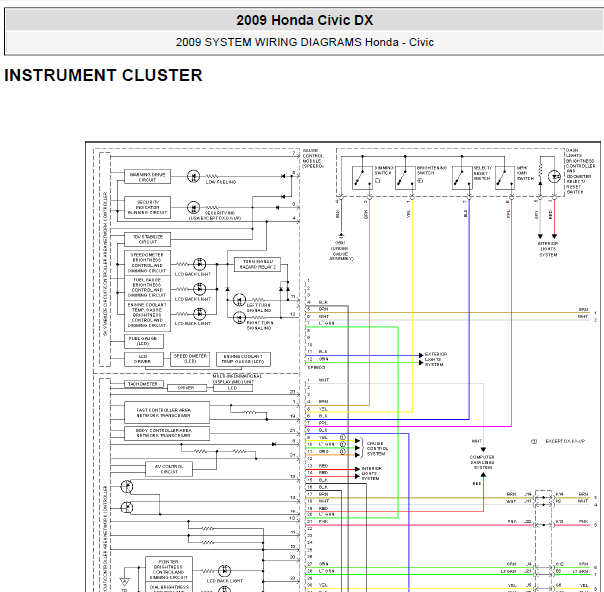This screenshot has height=592, width=604.
Task: Click the 'LOW FUEL IND' label
Action: pos(221,182)
